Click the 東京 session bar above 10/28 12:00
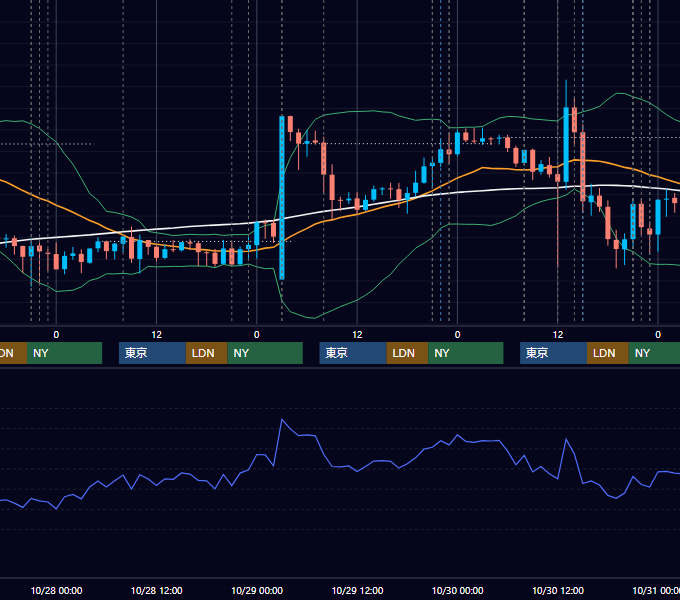The image size is (680, 600). [152, 353]
